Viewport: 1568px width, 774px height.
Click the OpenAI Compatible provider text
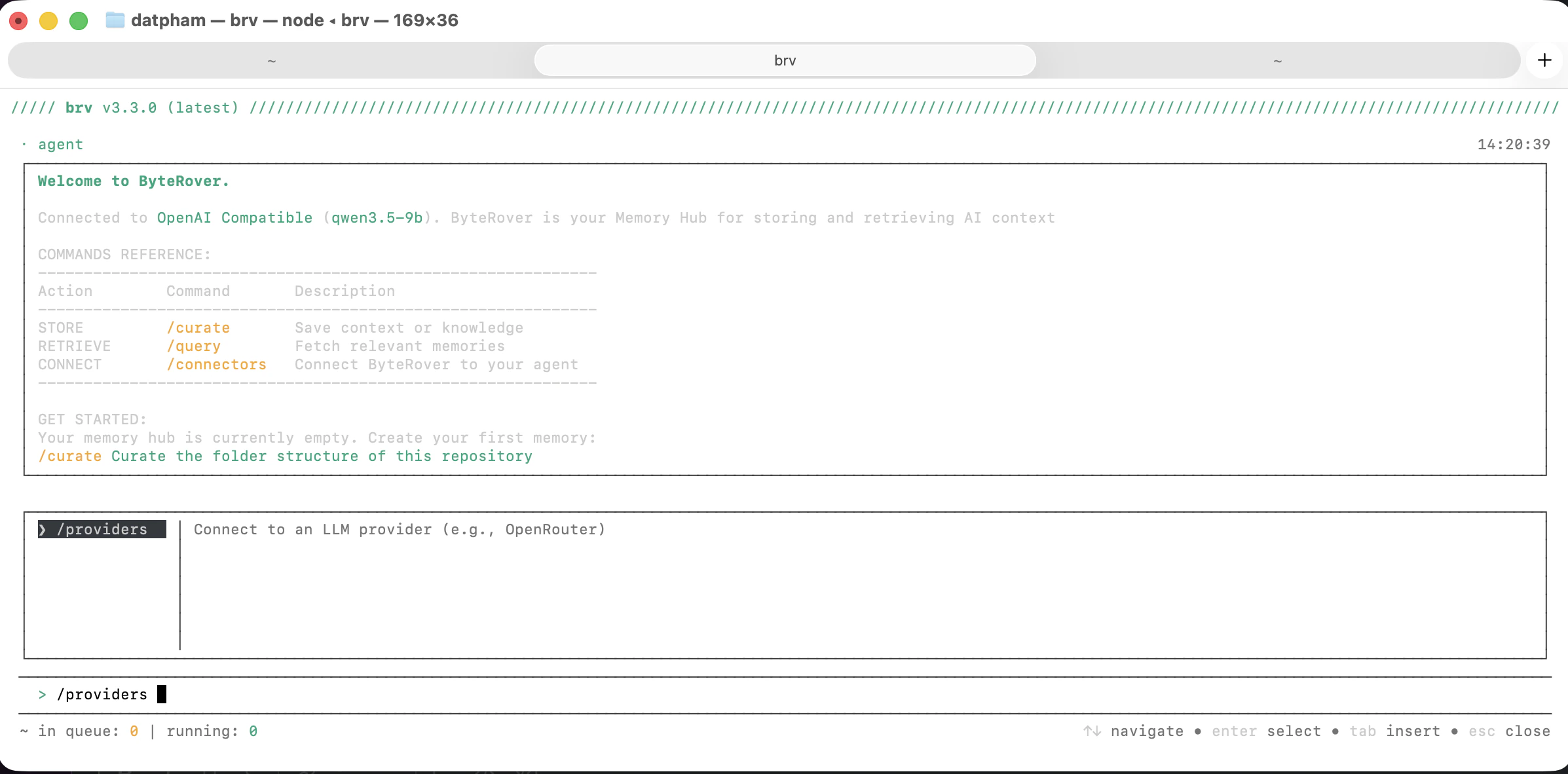tap(234, 217)
